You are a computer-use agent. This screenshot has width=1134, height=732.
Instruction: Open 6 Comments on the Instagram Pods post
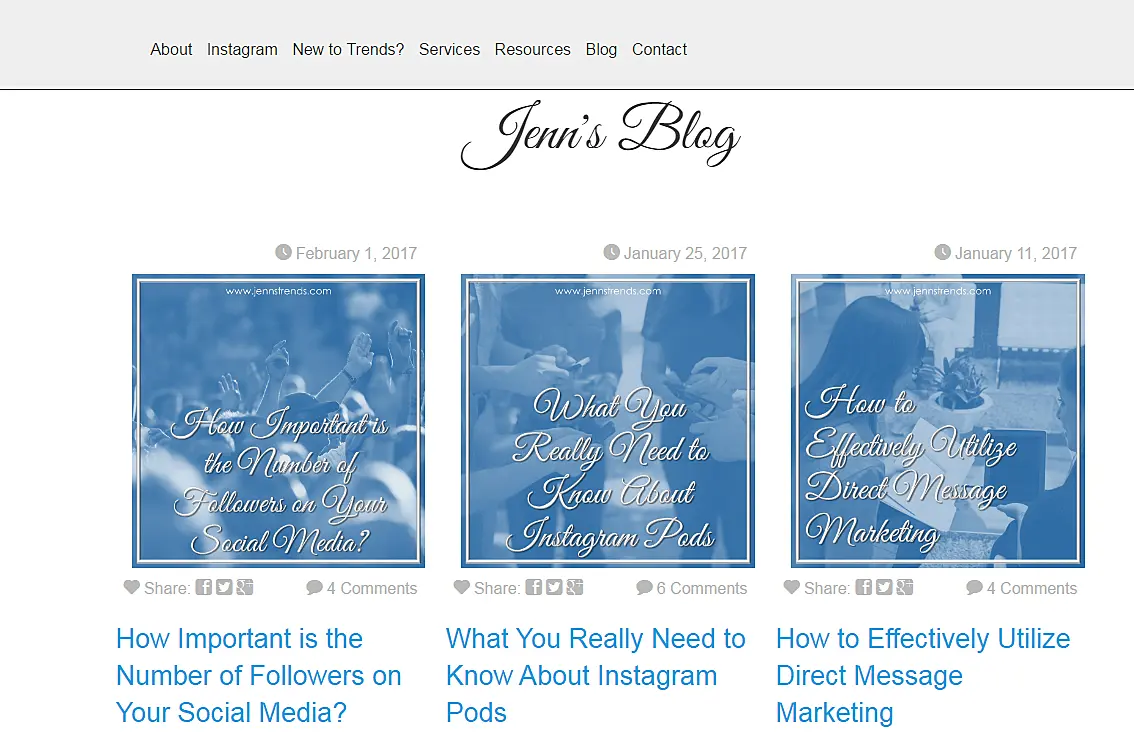click(692, 588)
